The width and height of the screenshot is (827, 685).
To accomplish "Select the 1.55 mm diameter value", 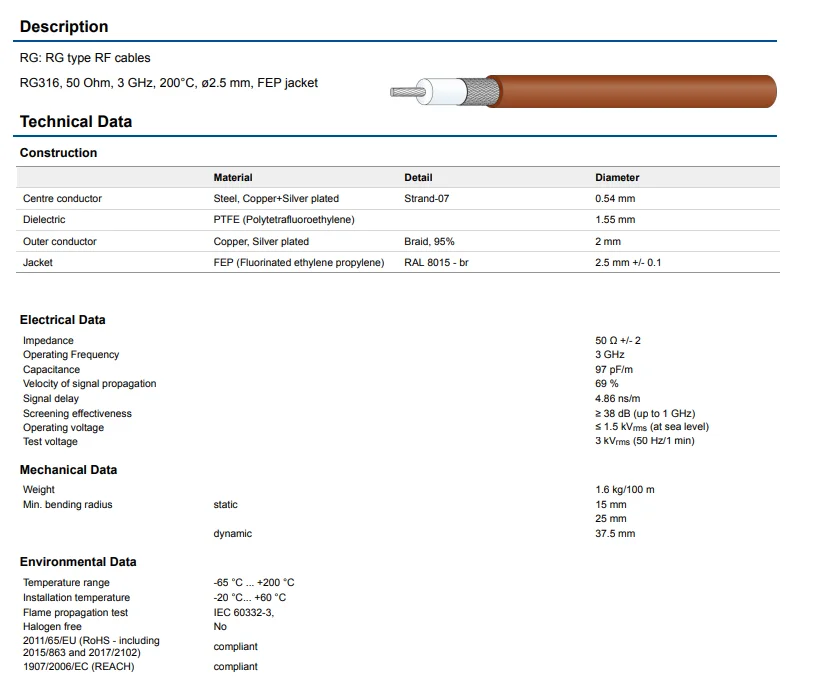I will point(615,219).
